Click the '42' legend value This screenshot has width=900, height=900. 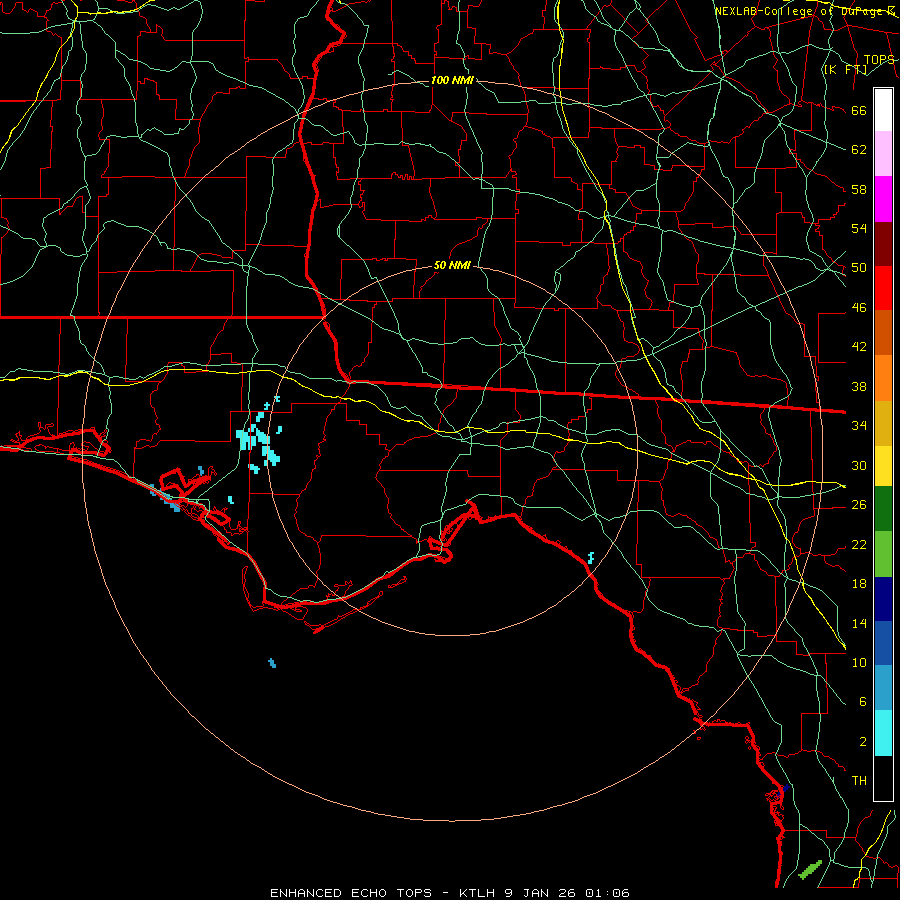pos(859,347)
